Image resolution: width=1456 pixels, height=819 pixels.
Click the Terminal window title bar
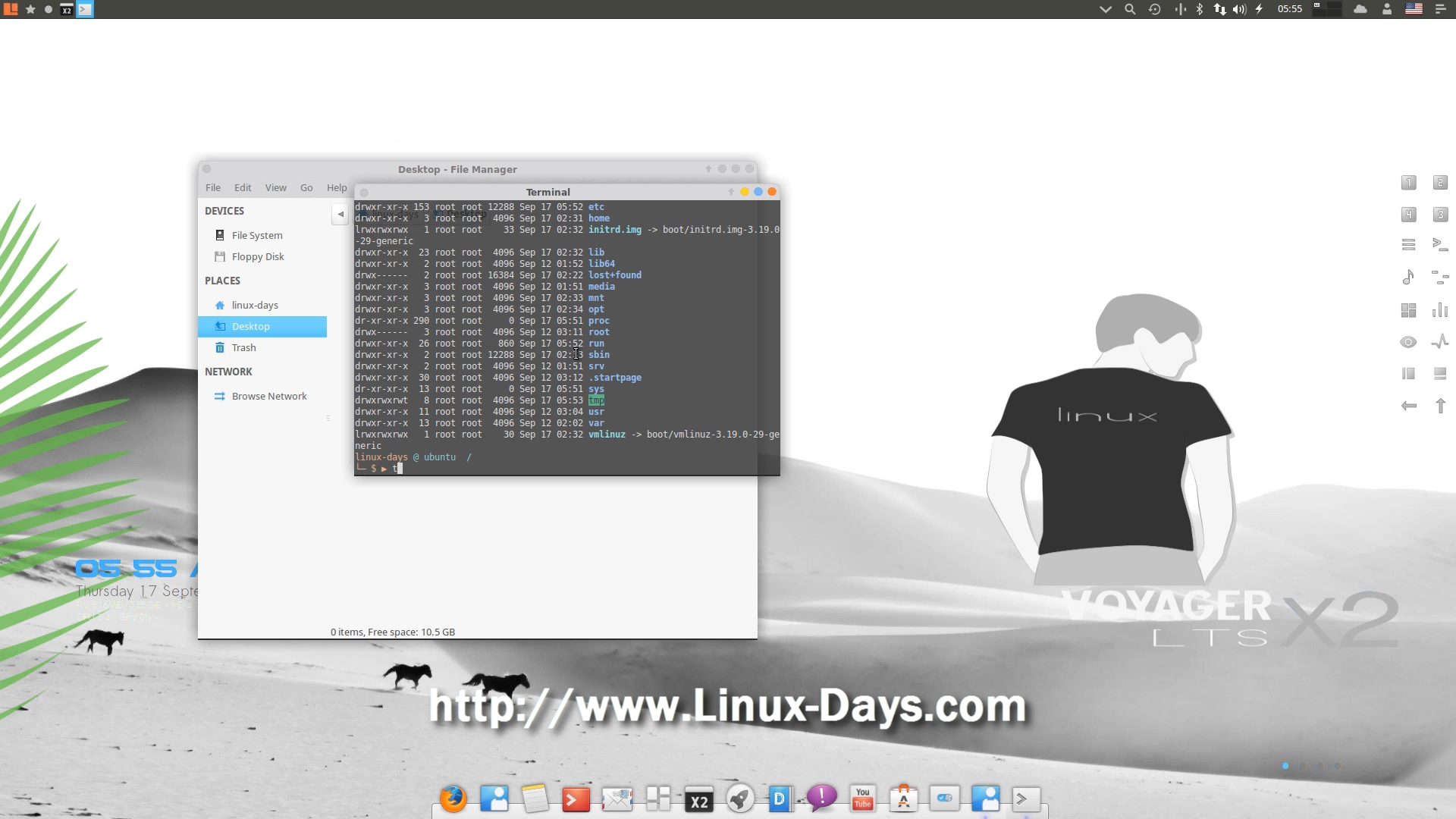(548, 192)
